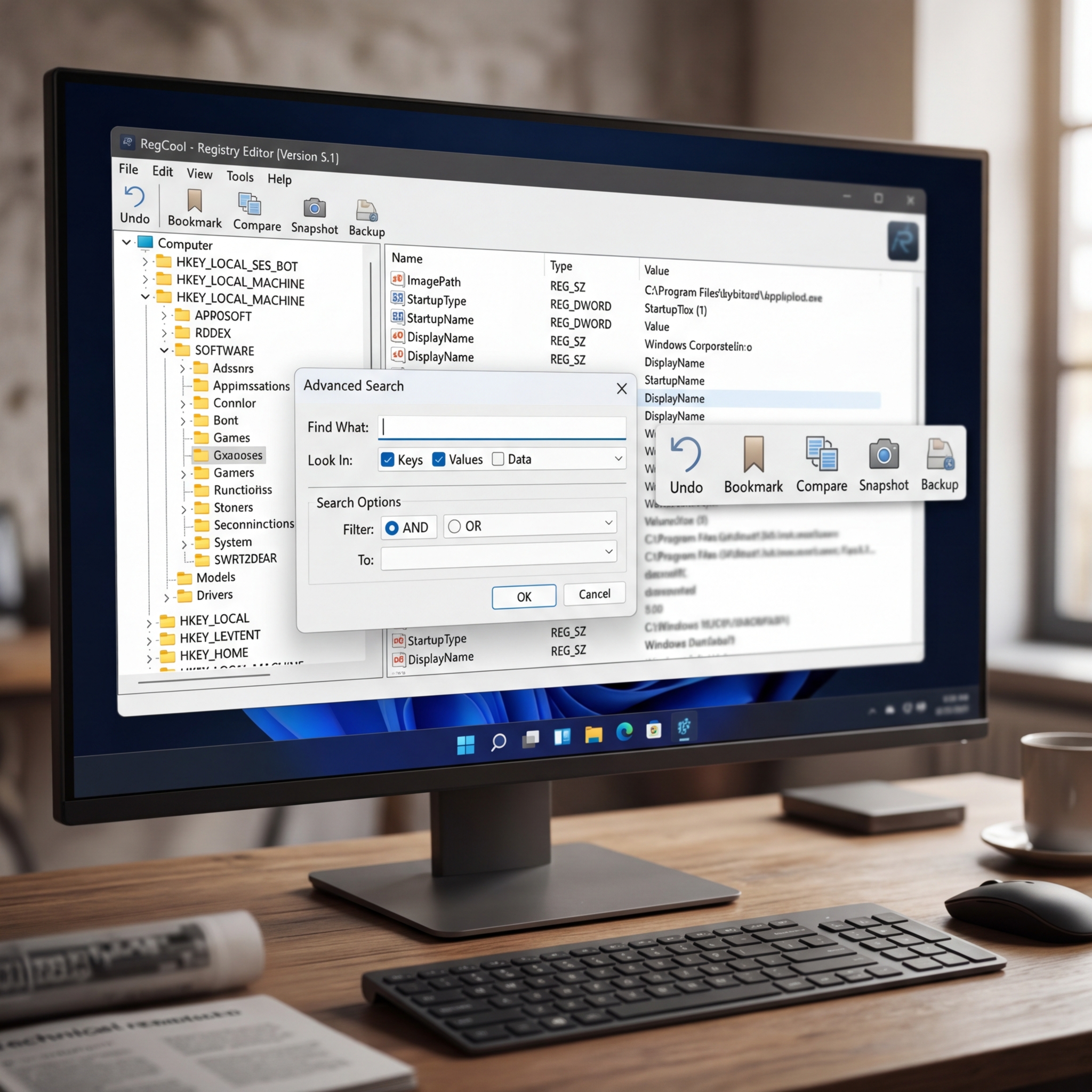This screenshot has width=1092, height=1092.
Task: Open the taskbar Search
Action: 498,742
